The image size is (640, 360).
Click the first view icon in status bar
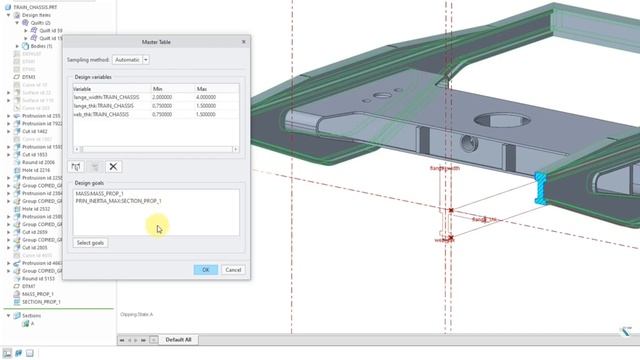(7, 353)
